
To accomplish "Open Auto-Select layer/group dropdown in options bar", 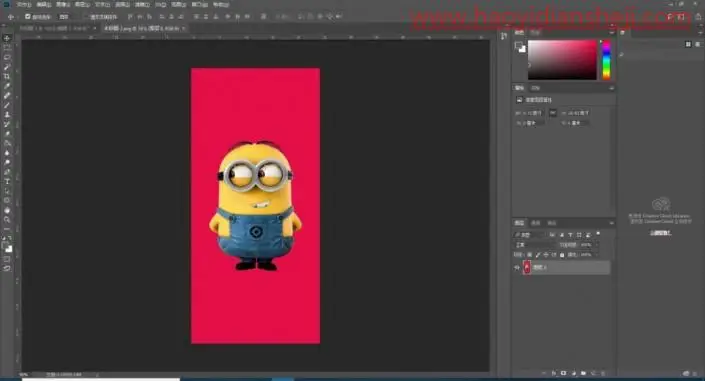I will pyautogui.click(x=67, y=17).
